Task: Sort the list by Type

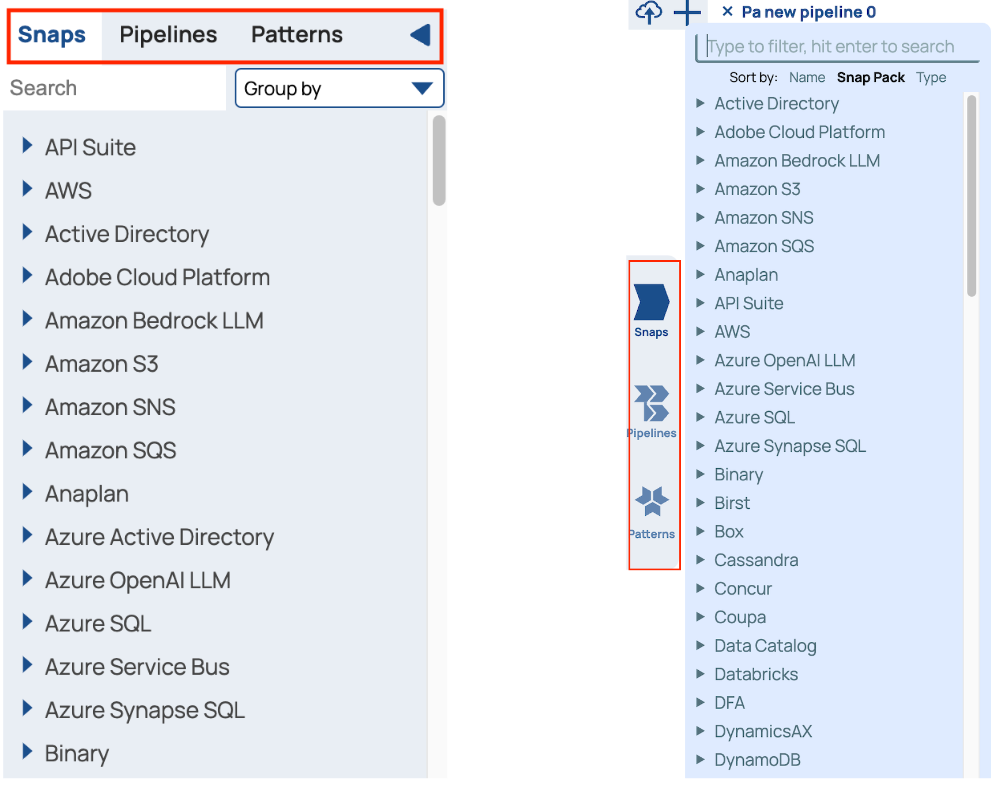Action: coord(931,77)
